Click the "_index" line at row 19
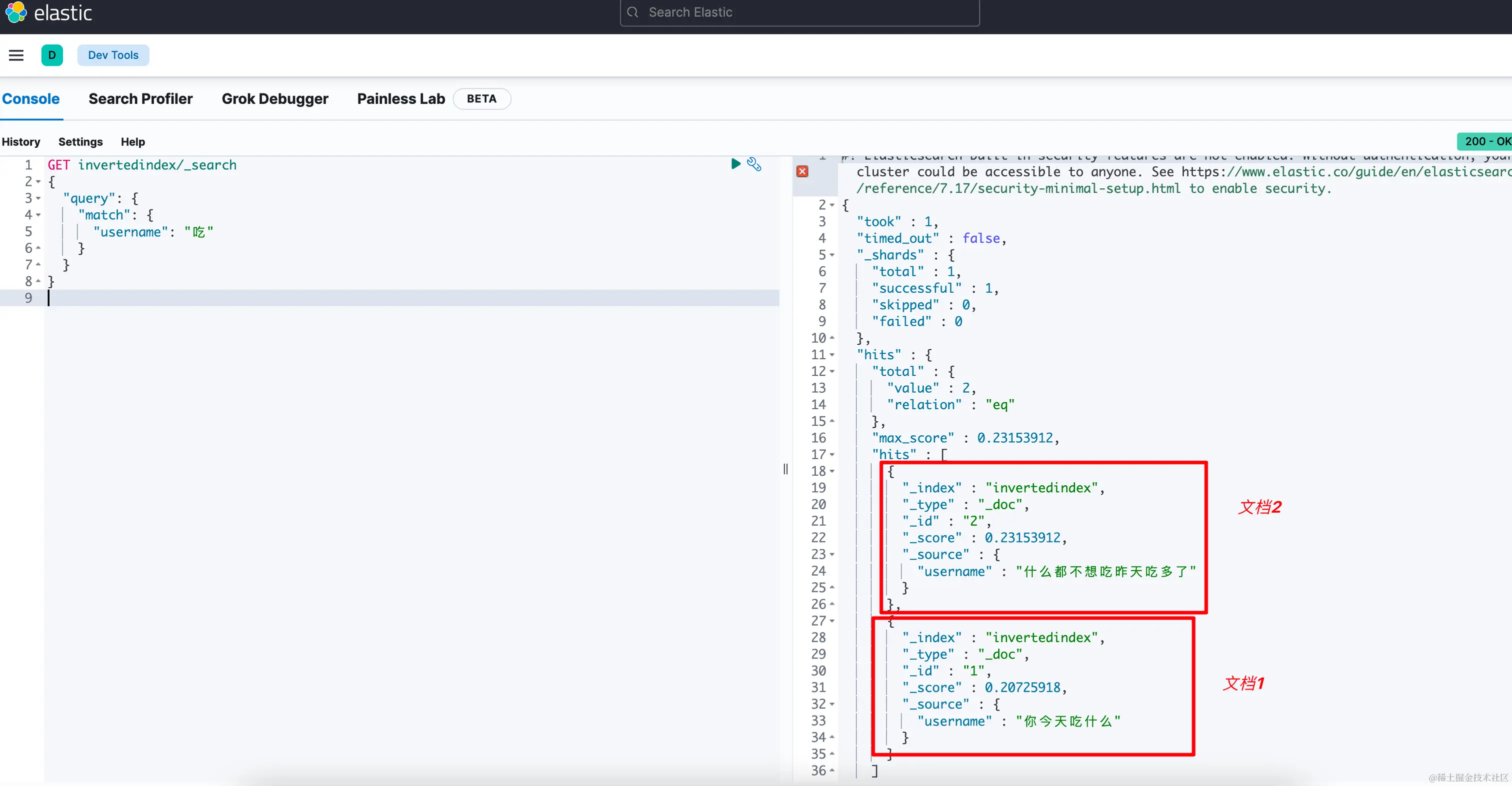The height and width of the screenshot is (786, 1512). click(x=1003, y=487)
